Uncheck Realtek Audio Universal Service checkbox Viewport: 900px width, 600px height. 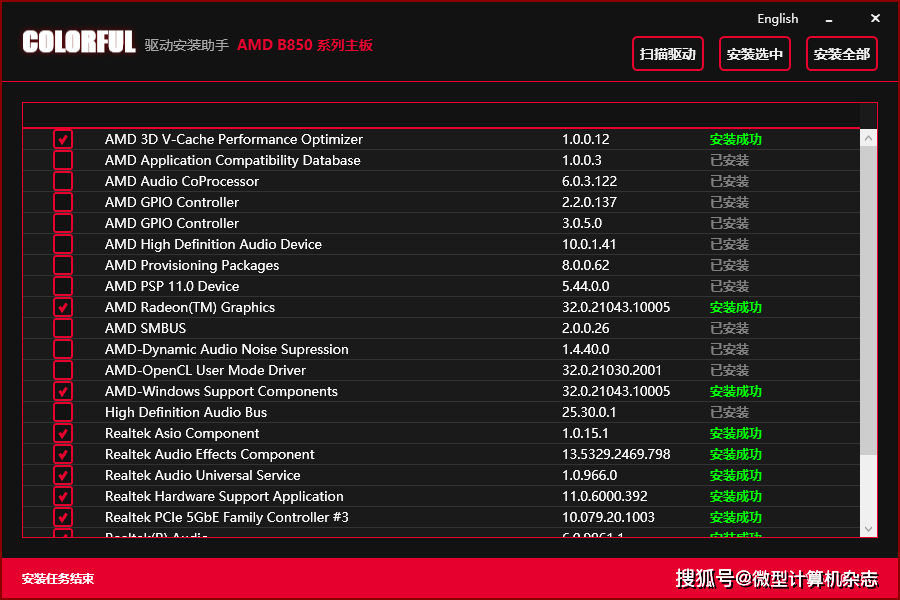tap(63, 475)
